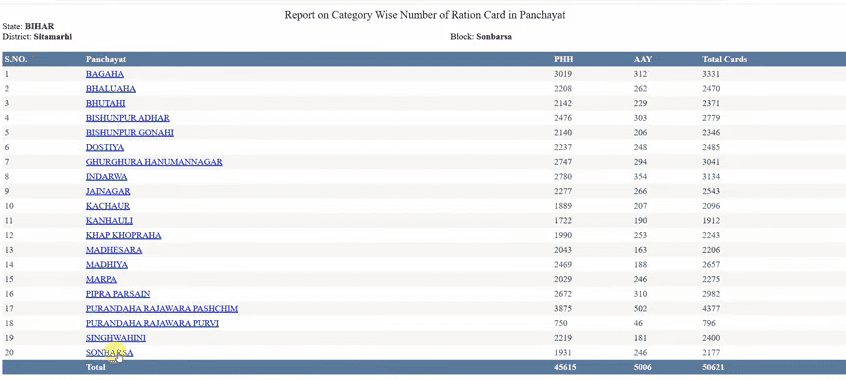Image resolution: width=846 pixels, height=380 pixels.
Task: Click the KHAP KHOPRAHA link
Action: (124, 235)
